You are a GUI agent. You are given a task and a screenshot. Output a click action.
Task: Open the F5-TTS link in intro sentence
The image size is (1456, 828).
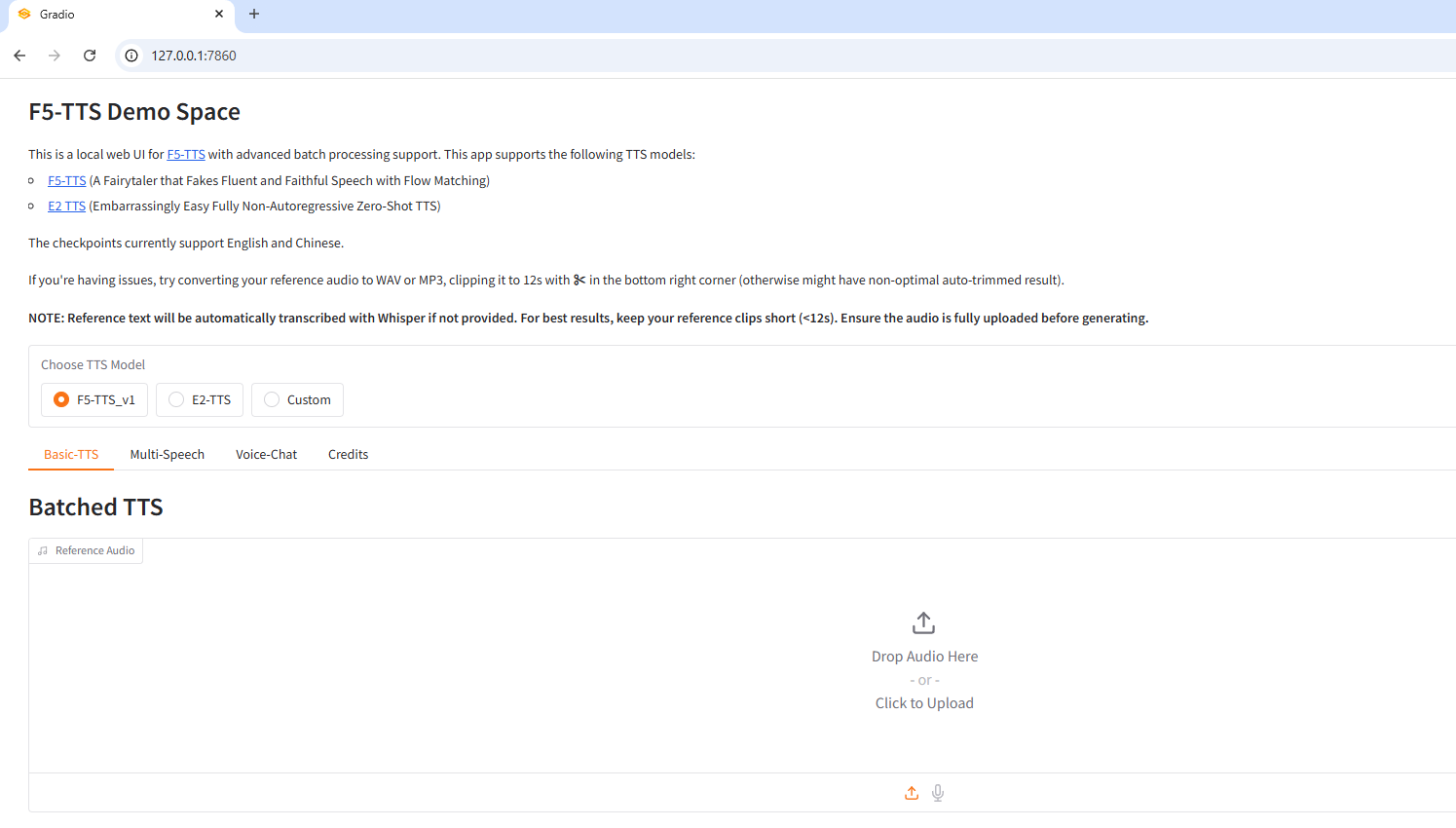click(x=186, y=154)
